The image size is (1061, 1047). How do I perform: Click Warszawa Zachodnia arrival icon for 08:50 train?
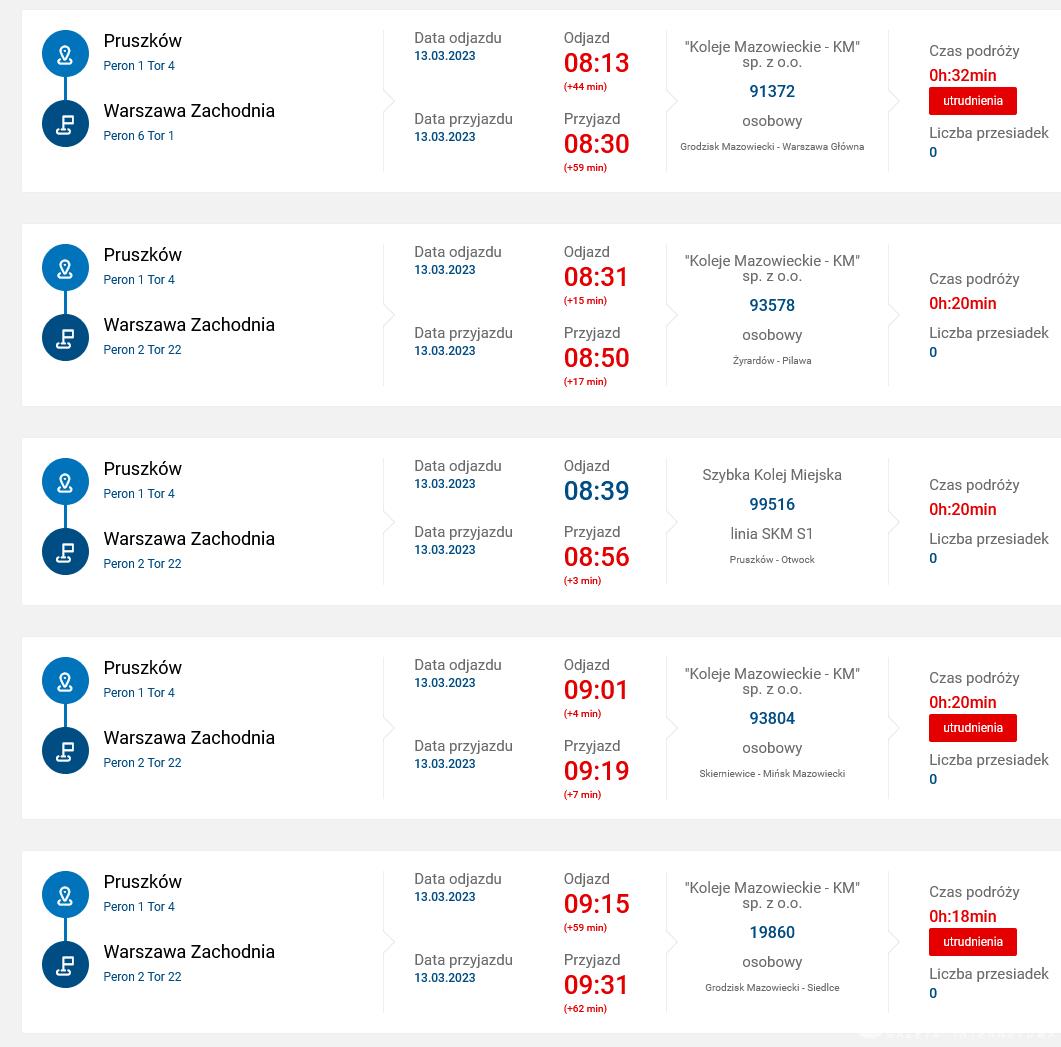tap(65, 338)
